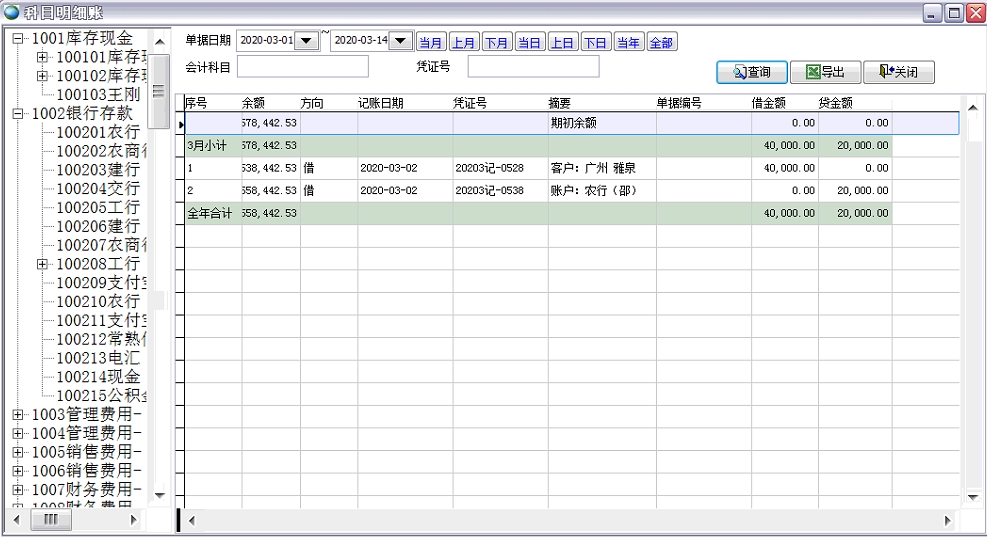
Task: Click the 查询 search button
Action: 751,72
